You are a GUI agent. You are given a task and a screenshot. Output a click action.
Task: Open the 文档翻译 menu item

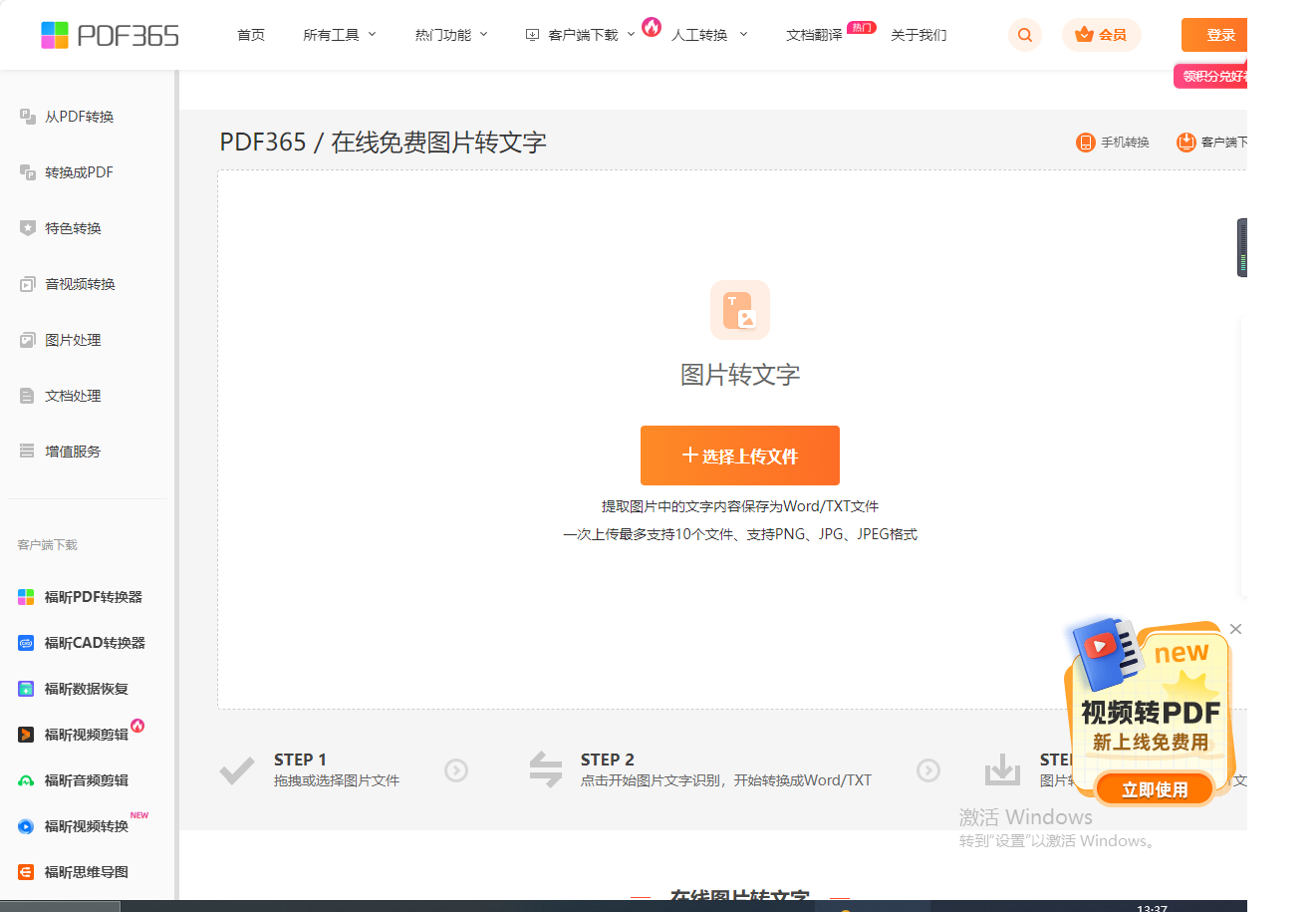814,35
